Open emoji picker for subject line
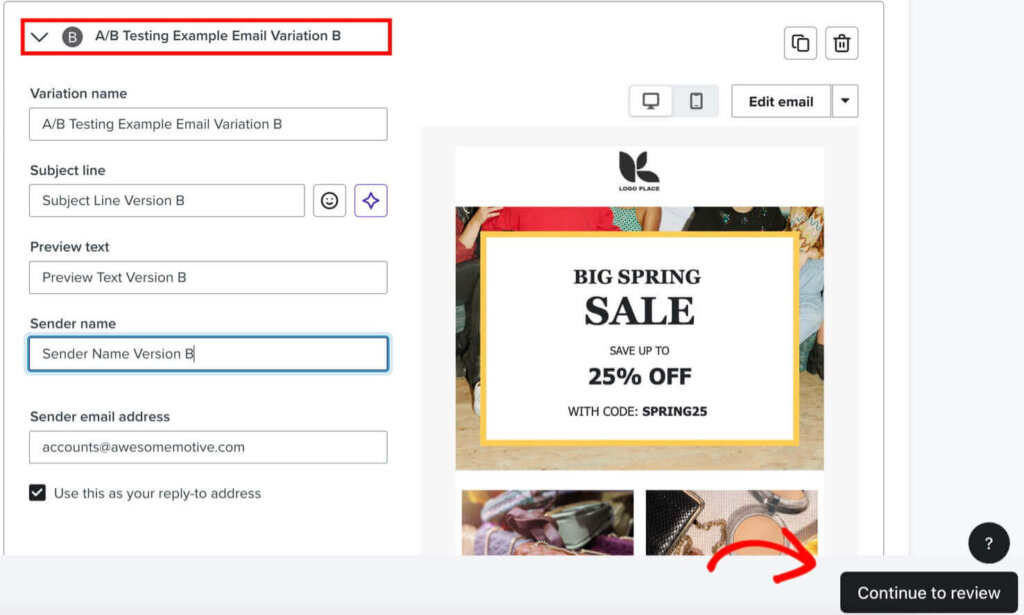The image size is (1024, 615). [x=329, y=200]
